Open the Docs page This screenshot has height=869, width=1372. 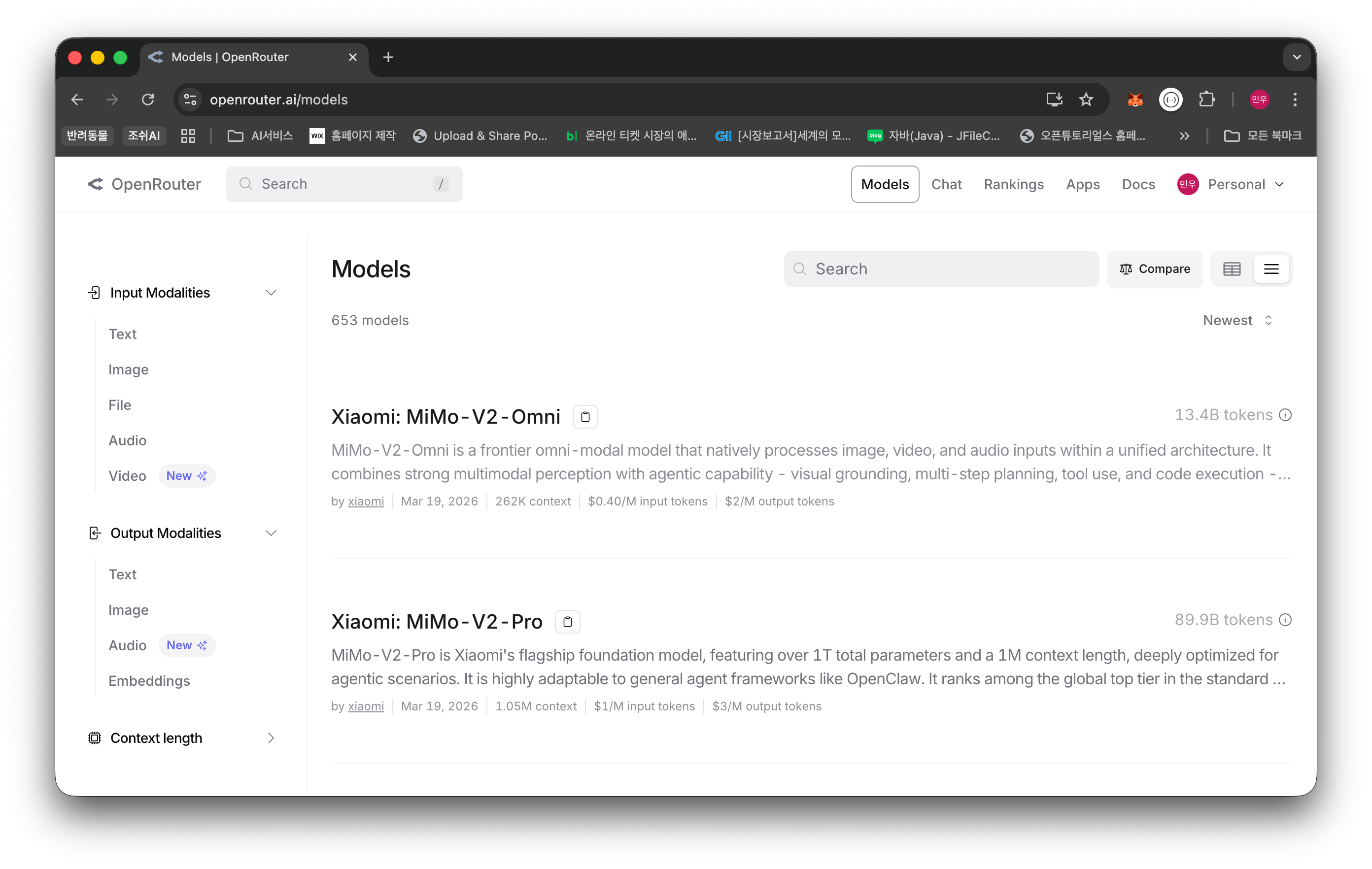coord(1138,184)
